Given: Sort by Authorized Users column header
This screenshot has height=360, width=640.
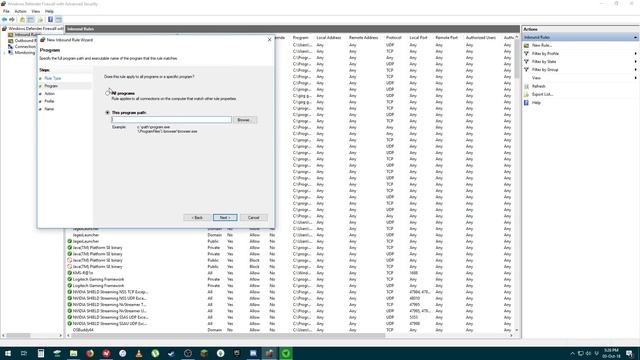Looking at the screenshot, I should (481, 38).
